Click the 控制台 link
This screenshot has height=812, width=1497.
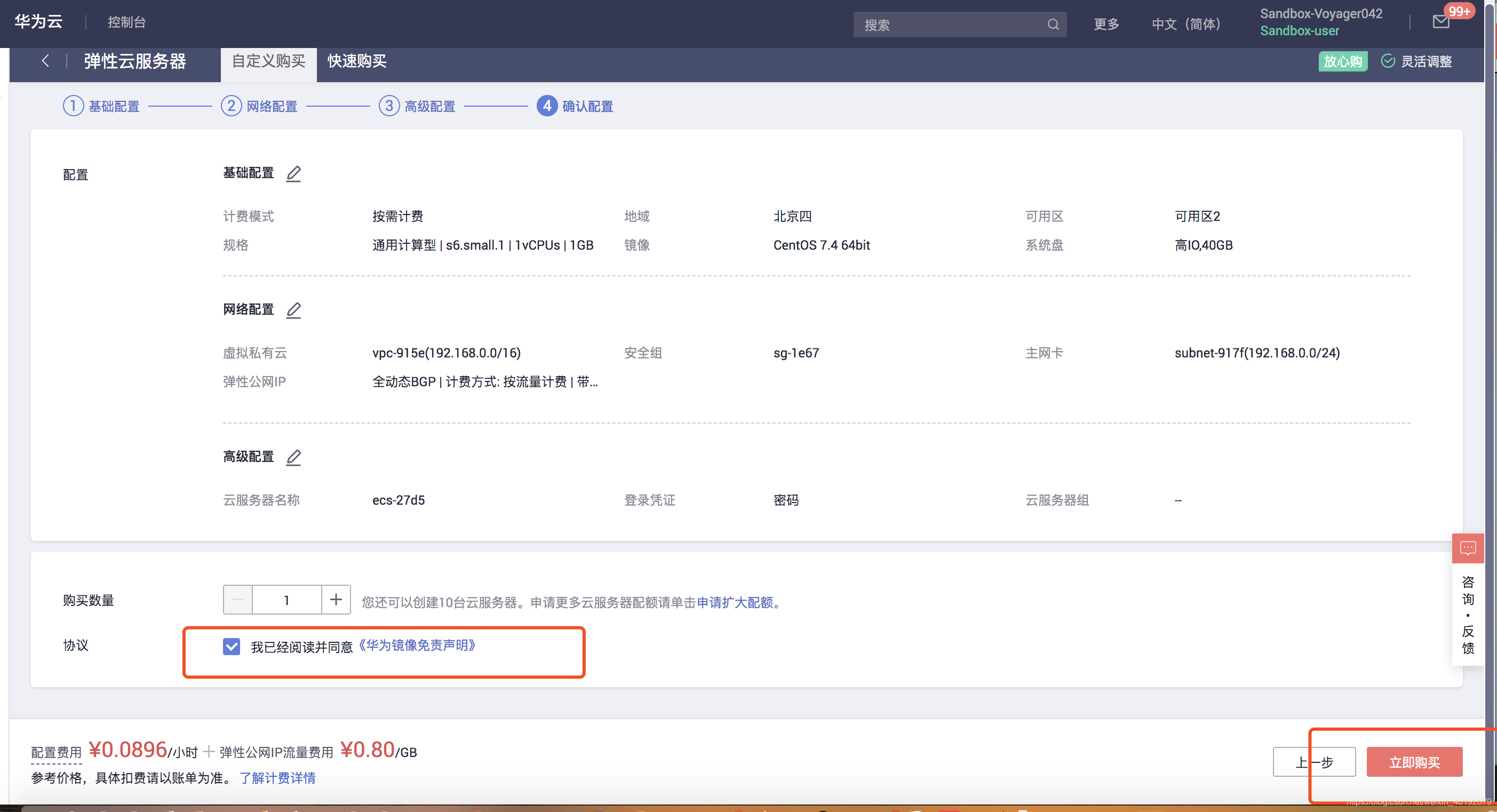(126, 22)
